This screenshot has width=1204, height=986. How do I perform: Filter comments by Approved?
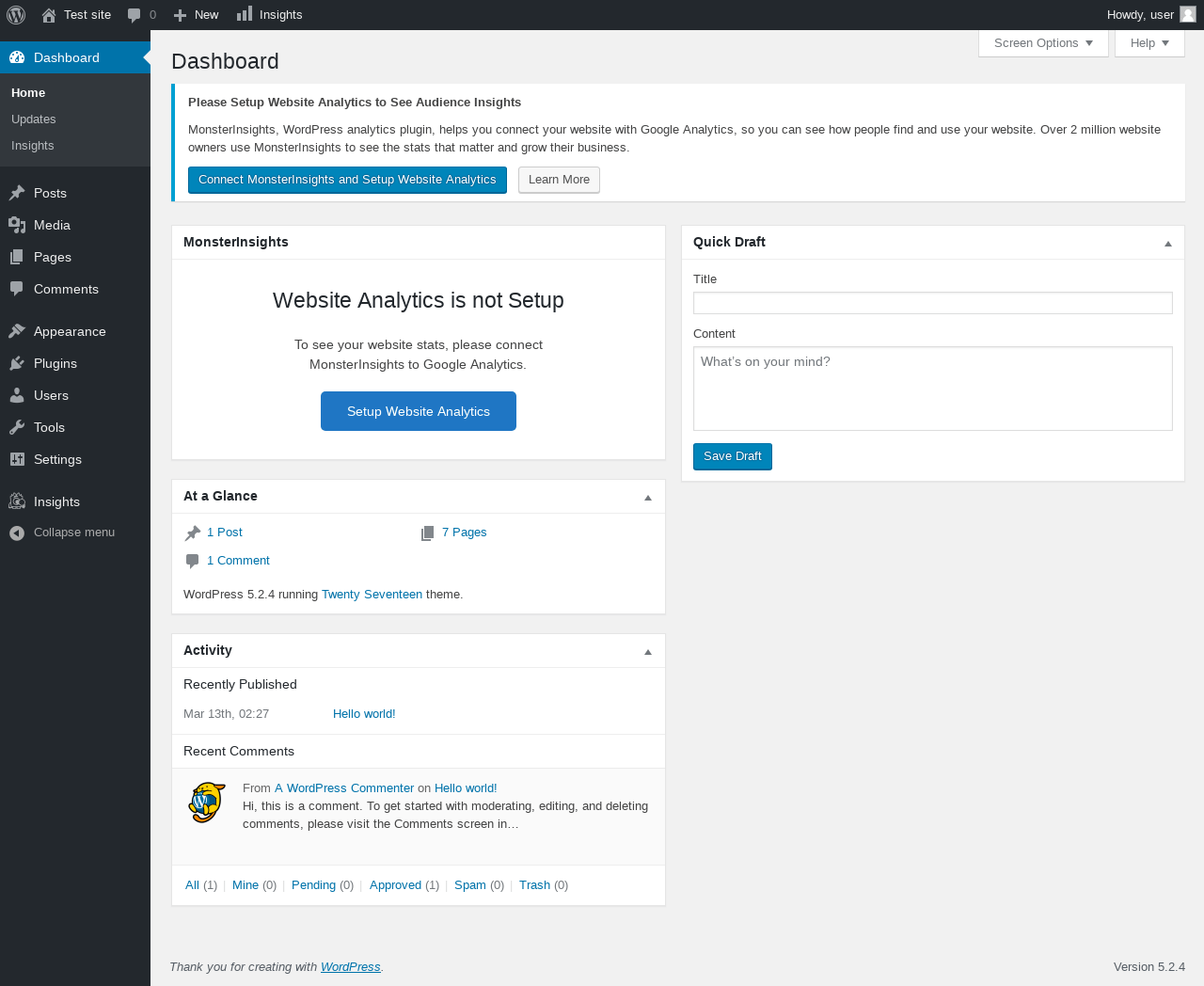click(x=395, y=885)
